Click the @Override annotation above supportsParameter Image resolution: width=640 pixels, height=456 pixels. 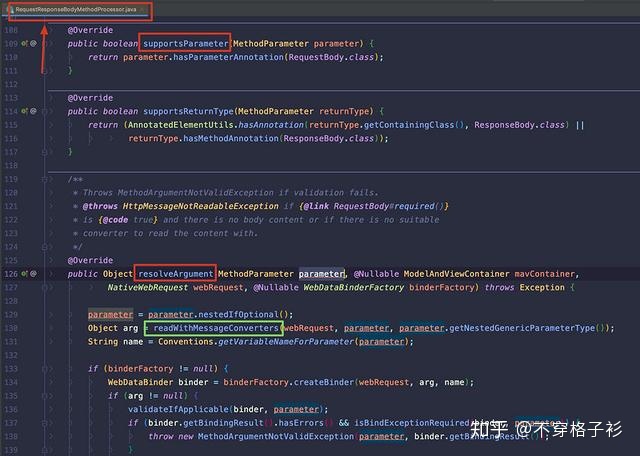tap(90, 30)
